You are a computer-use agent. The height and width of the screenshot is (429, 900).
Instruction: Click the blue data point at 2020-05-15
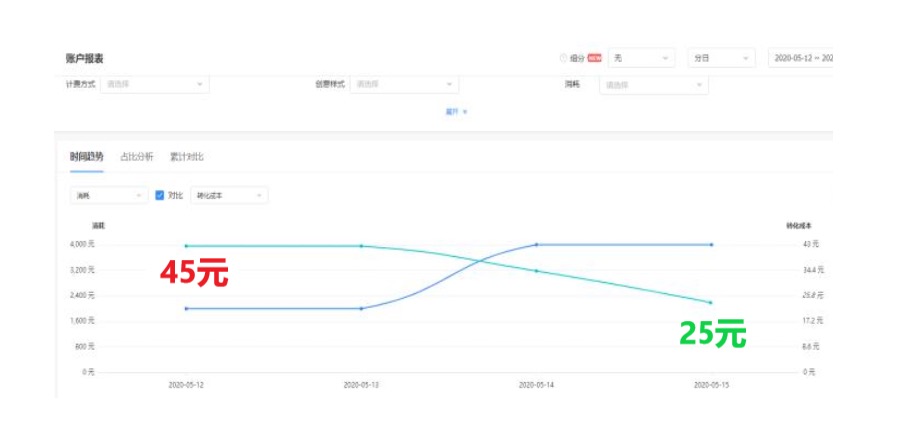[711, 245]
